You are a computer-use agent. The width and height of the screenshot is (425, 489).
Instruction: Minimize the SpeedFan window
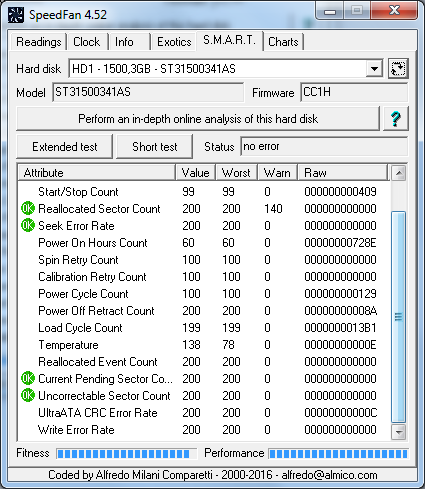click(330, 11)
